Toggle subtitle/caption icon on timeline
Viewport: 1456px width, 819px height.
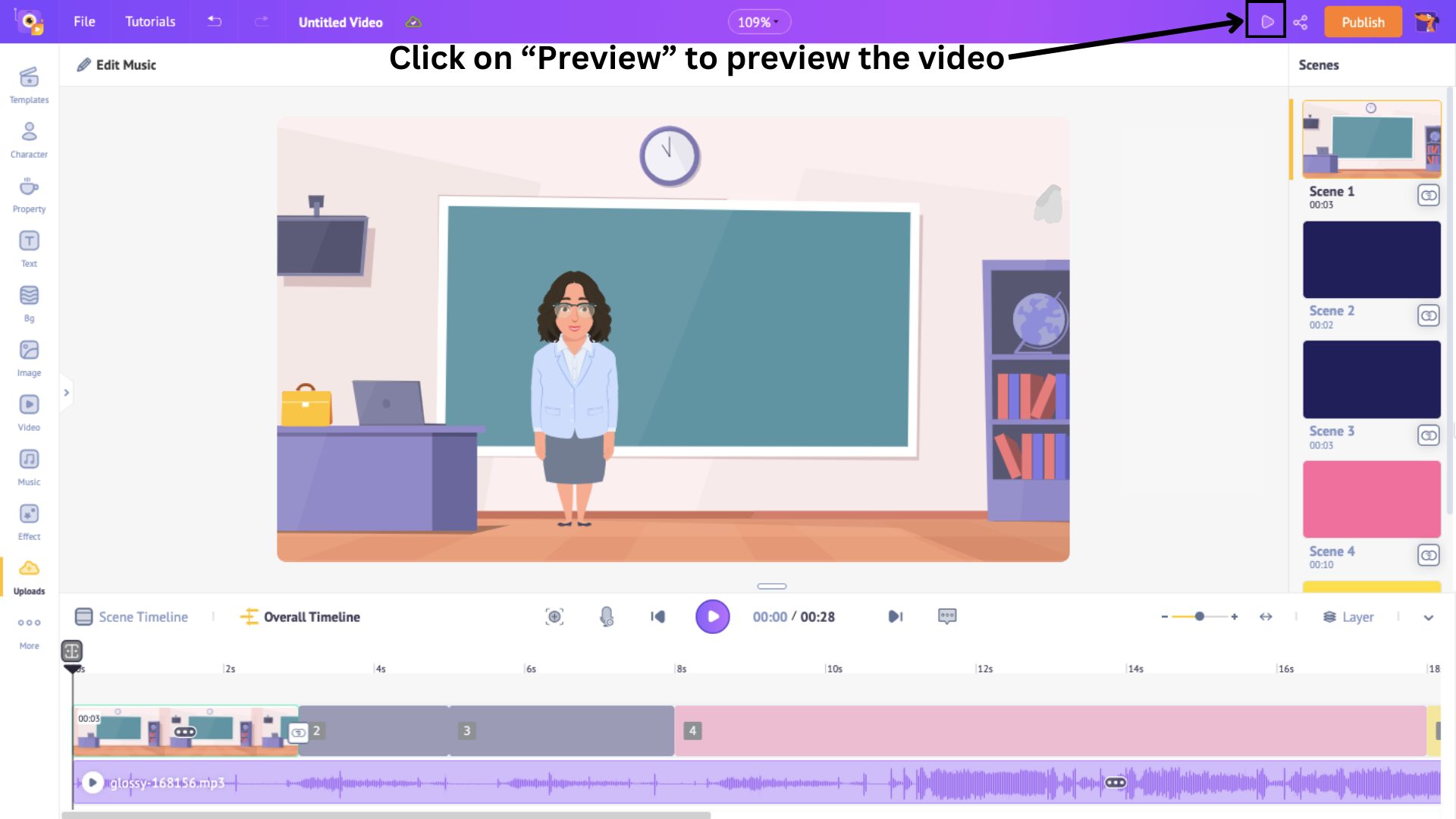(x=947, y=616)
